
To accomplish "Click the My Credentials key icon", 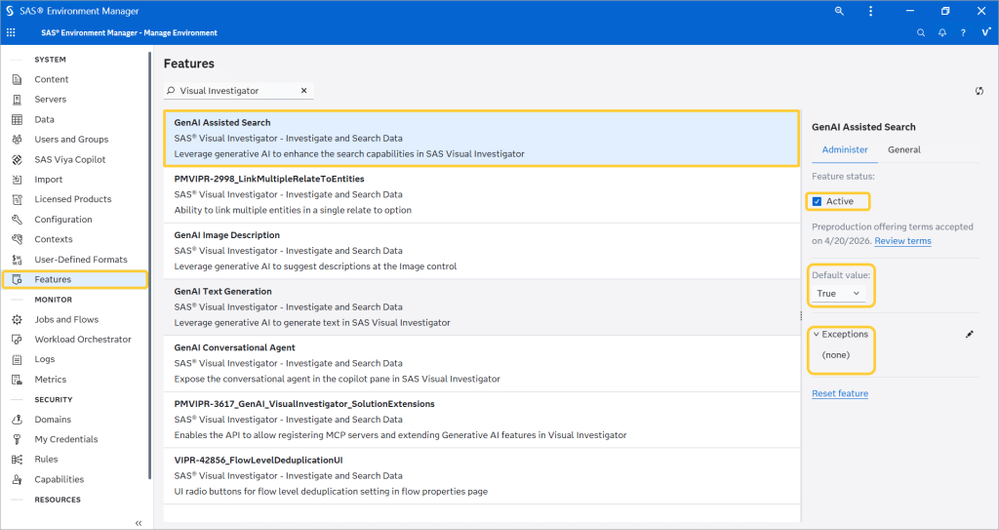I will pyautogui.click(x=17, y=440).
